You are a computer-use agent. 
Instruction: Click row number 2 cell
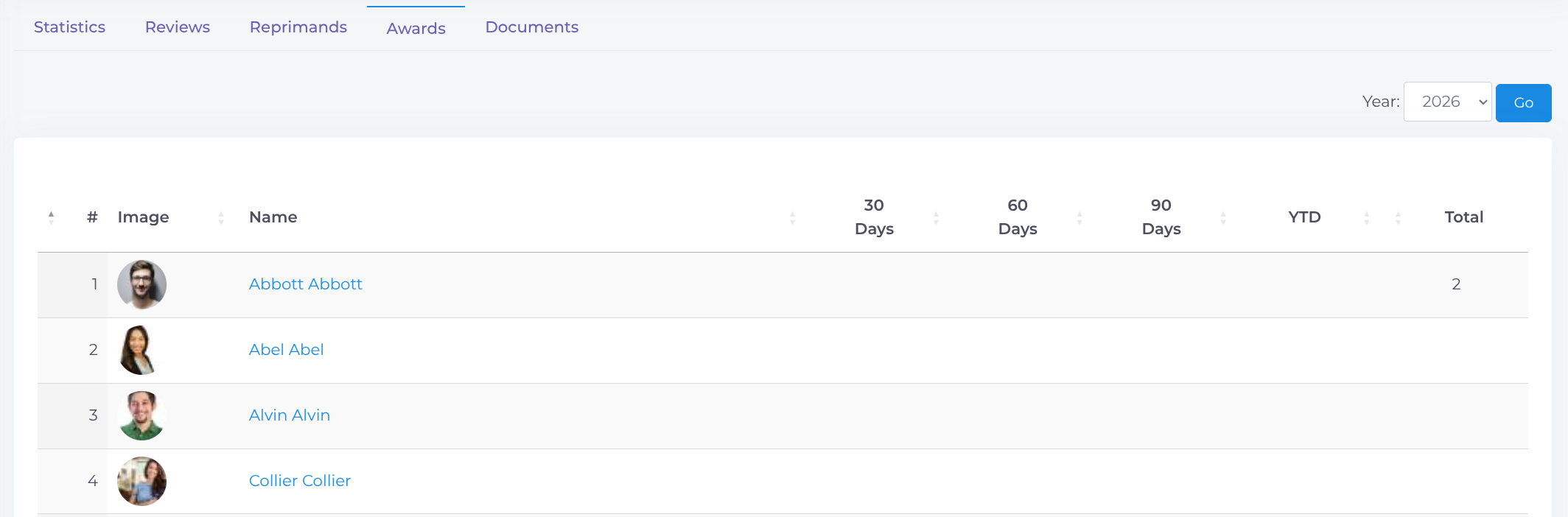pyautogui.click(x=72, y=351)
